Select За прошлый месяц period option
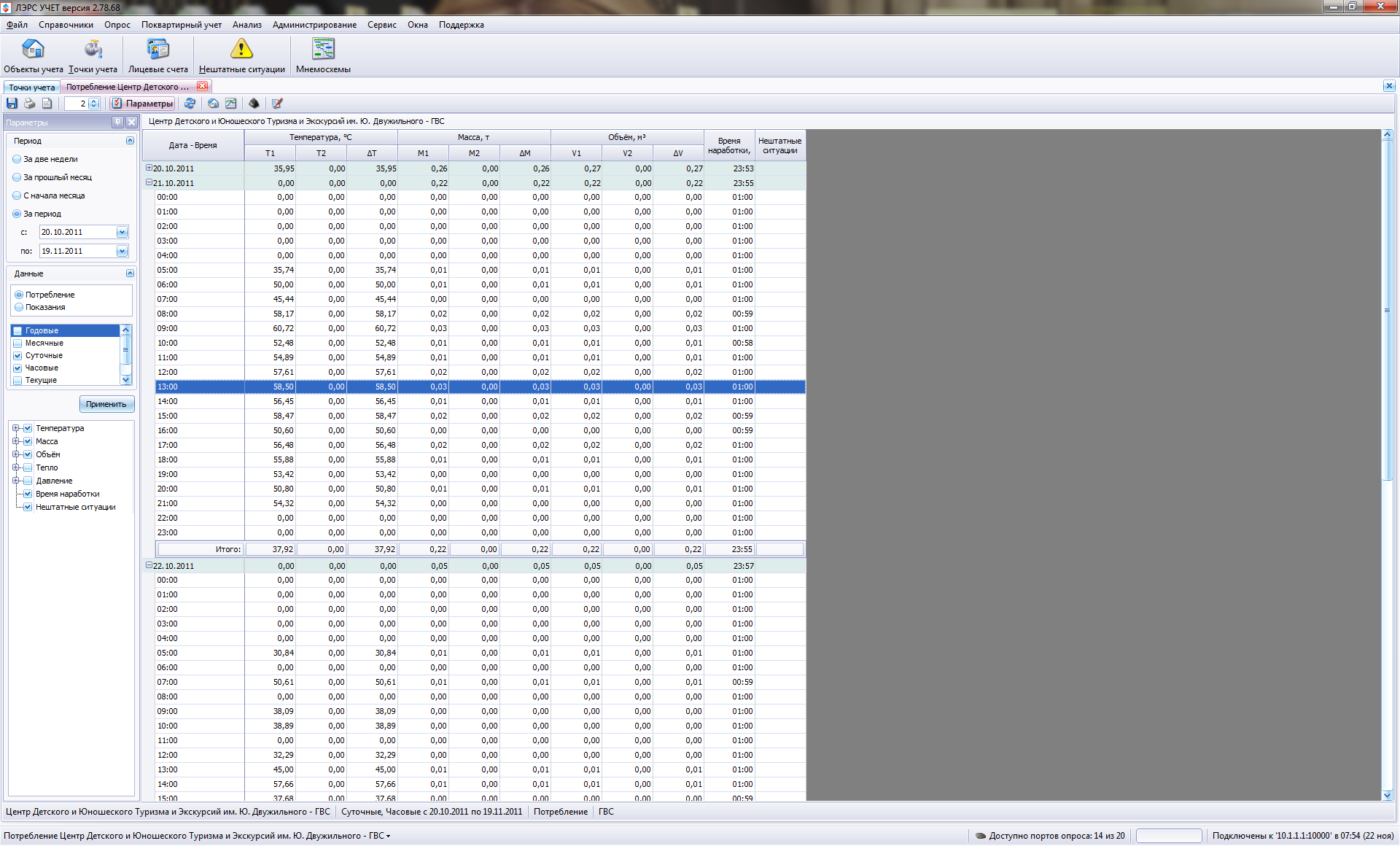This screenshot has width=1400, height=846. (x=52, y=177)
